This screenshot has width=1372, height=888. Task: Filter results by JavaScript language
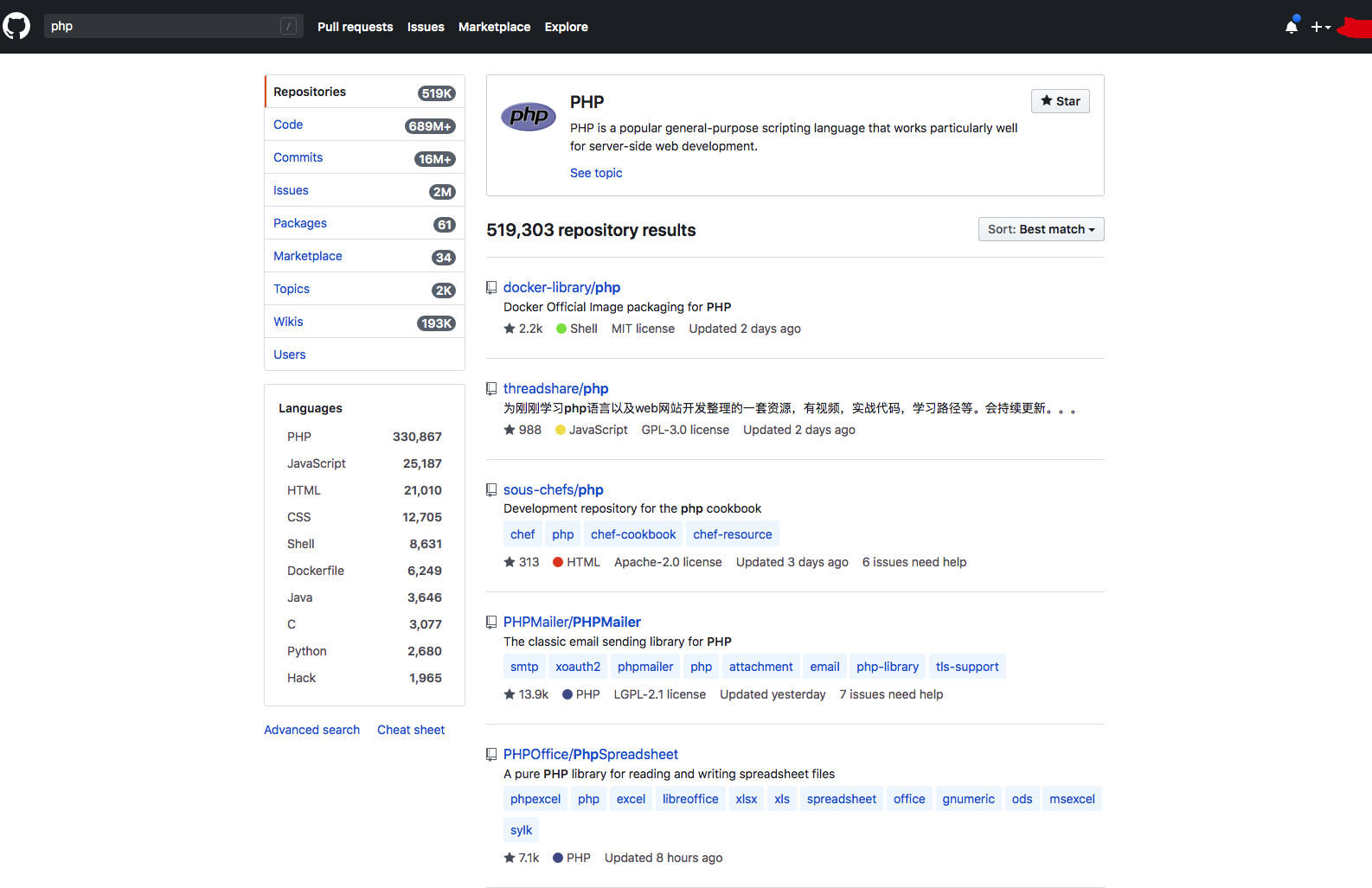[x=364, y=463]
